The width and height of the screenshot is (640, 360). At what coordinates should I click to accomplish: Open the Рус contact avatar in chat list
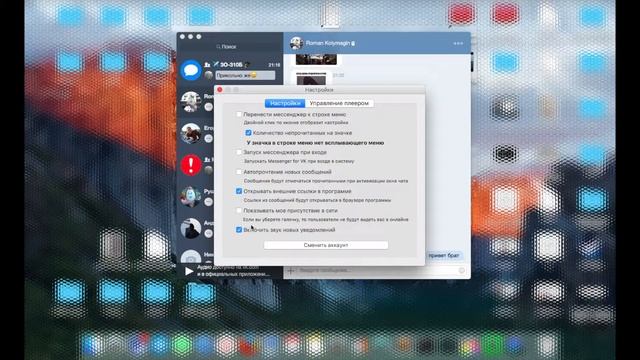point(191,196)
